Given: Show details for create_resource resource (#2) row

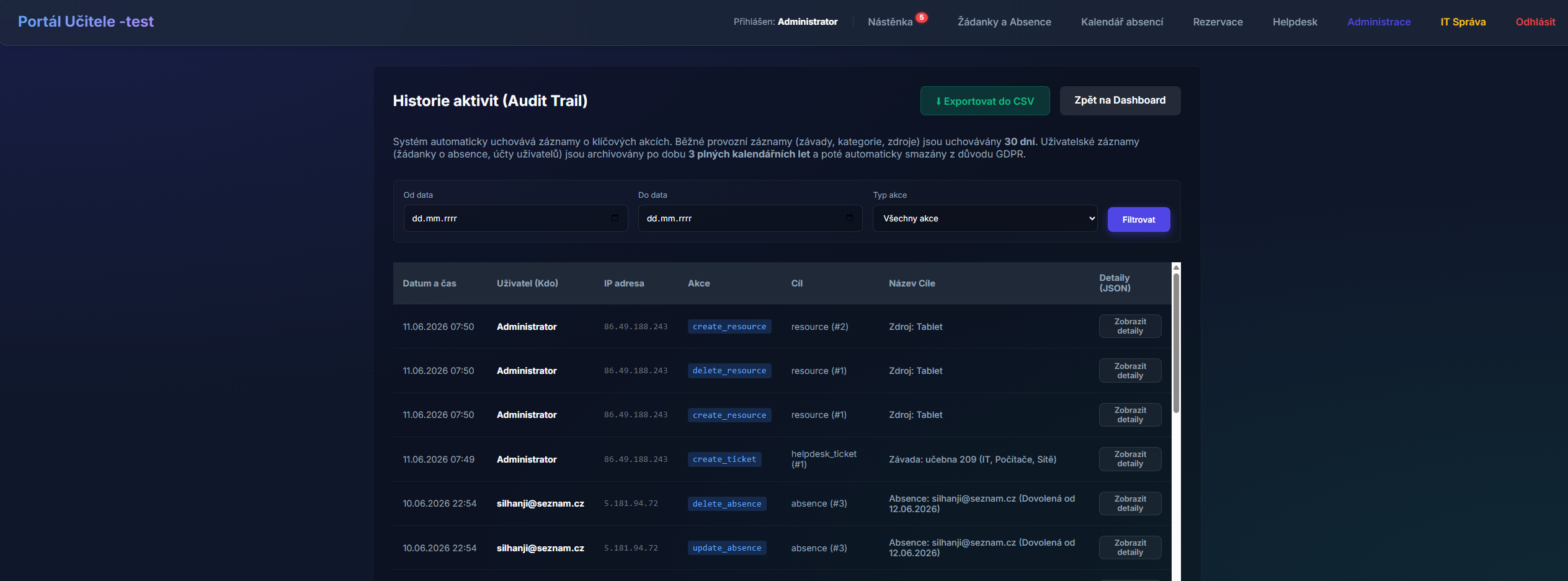Looking at the screenshot, I should pos(1130,326).
